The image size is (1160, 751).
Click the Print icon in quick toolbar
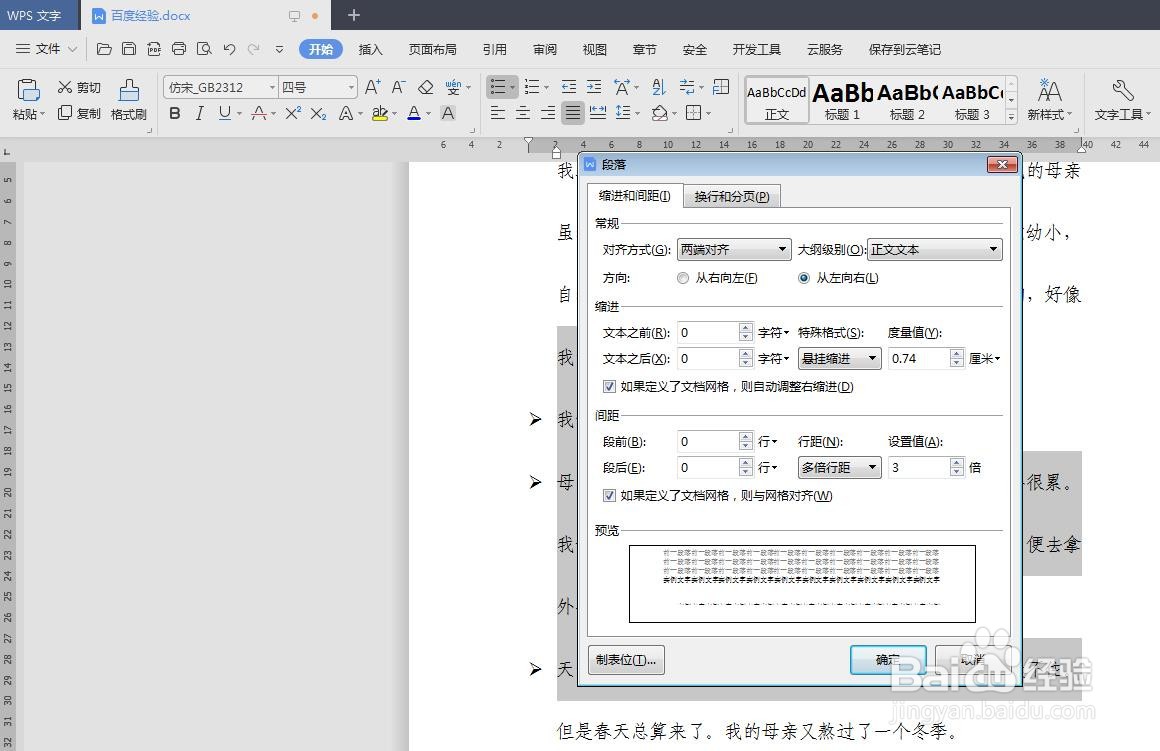[179, 49]
